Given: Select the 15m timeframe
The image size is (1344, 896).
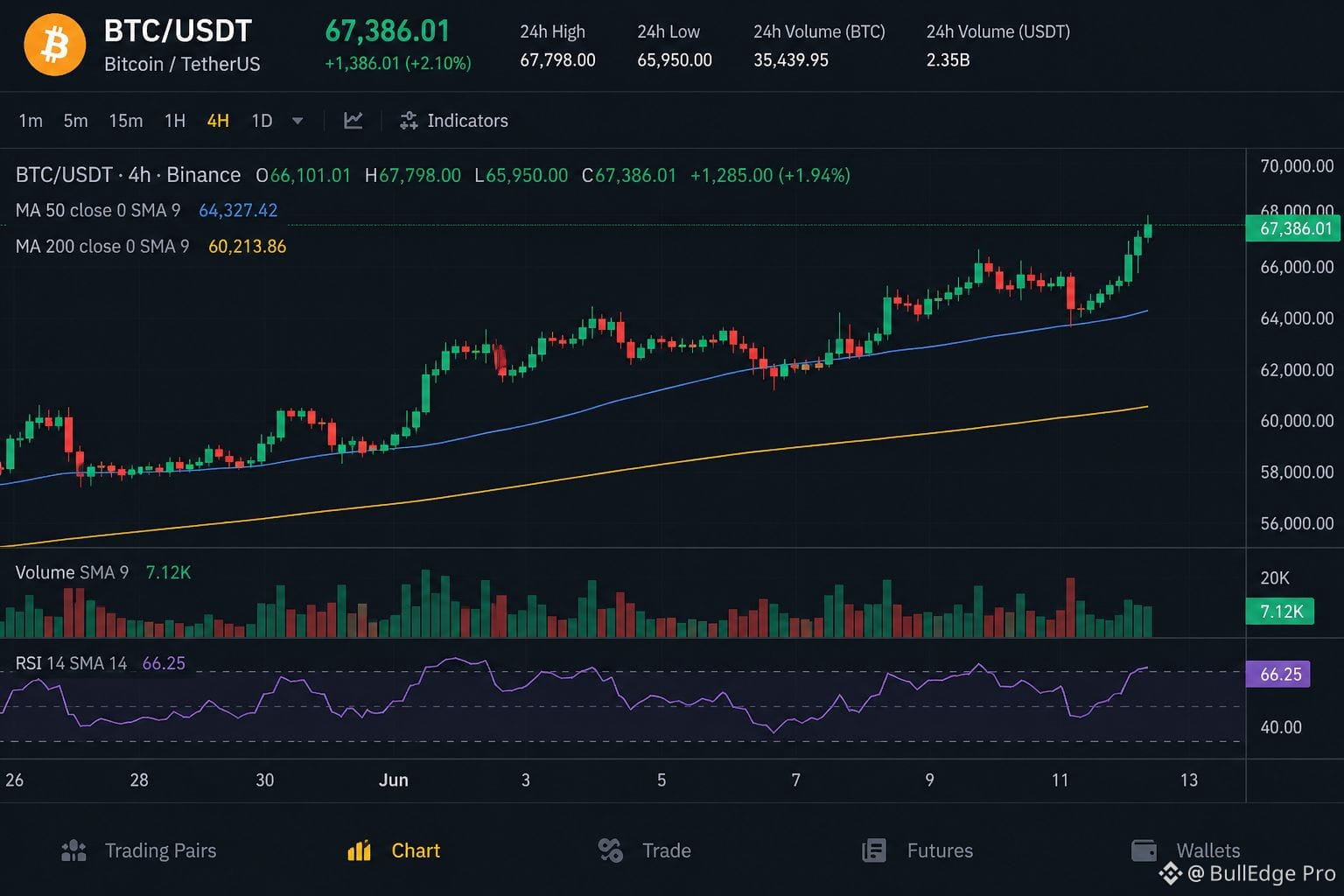Looking at the screenshot, I should pos(126,121).
